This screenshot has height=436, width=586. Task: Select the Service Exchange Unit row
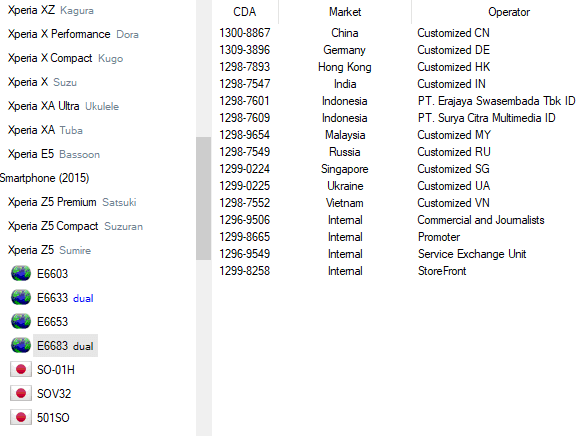click(399, 254)
